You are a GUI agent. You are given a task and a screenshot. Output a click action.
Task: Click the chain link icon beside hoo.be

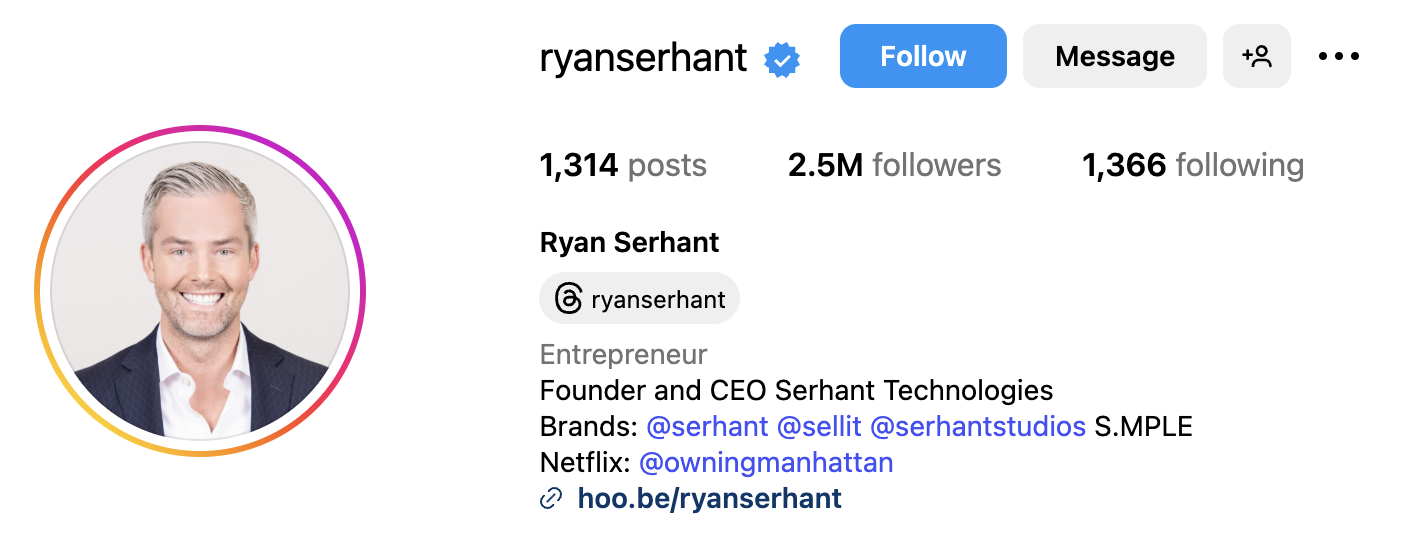click(x=551, y=498)
